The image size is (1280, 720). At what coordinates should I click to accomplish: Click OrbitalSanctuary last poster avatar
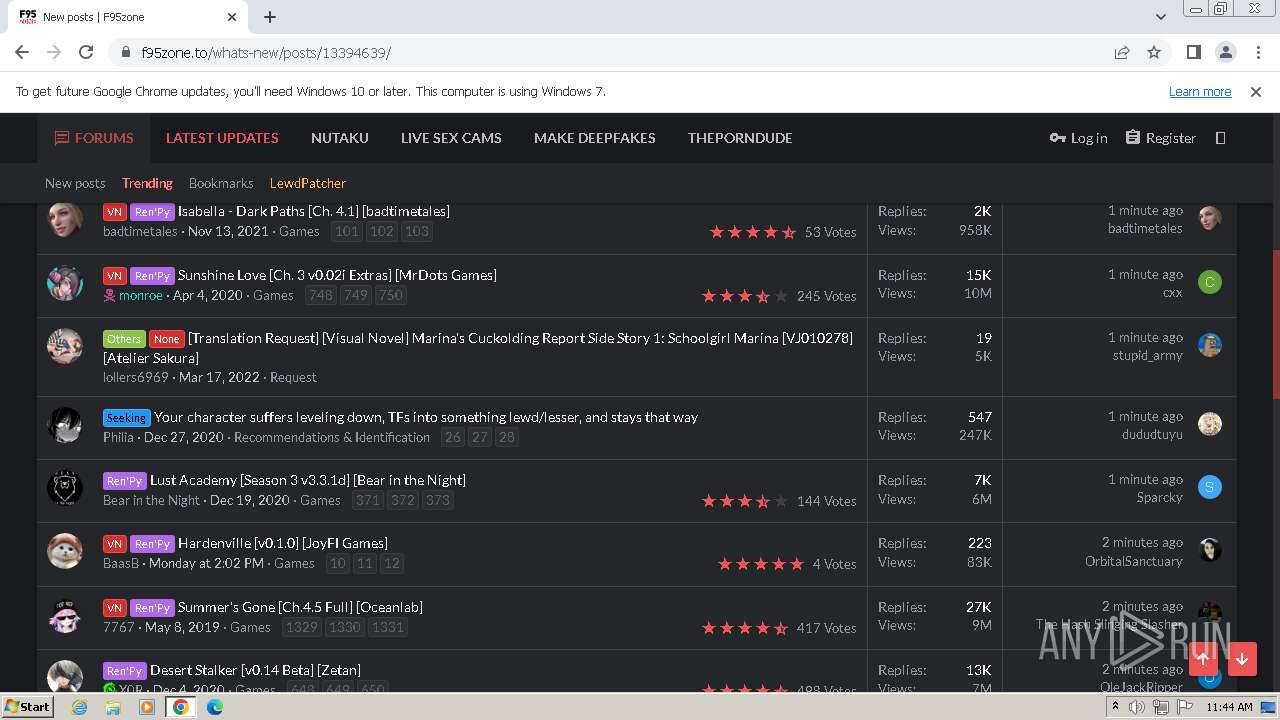point(1210,550)
